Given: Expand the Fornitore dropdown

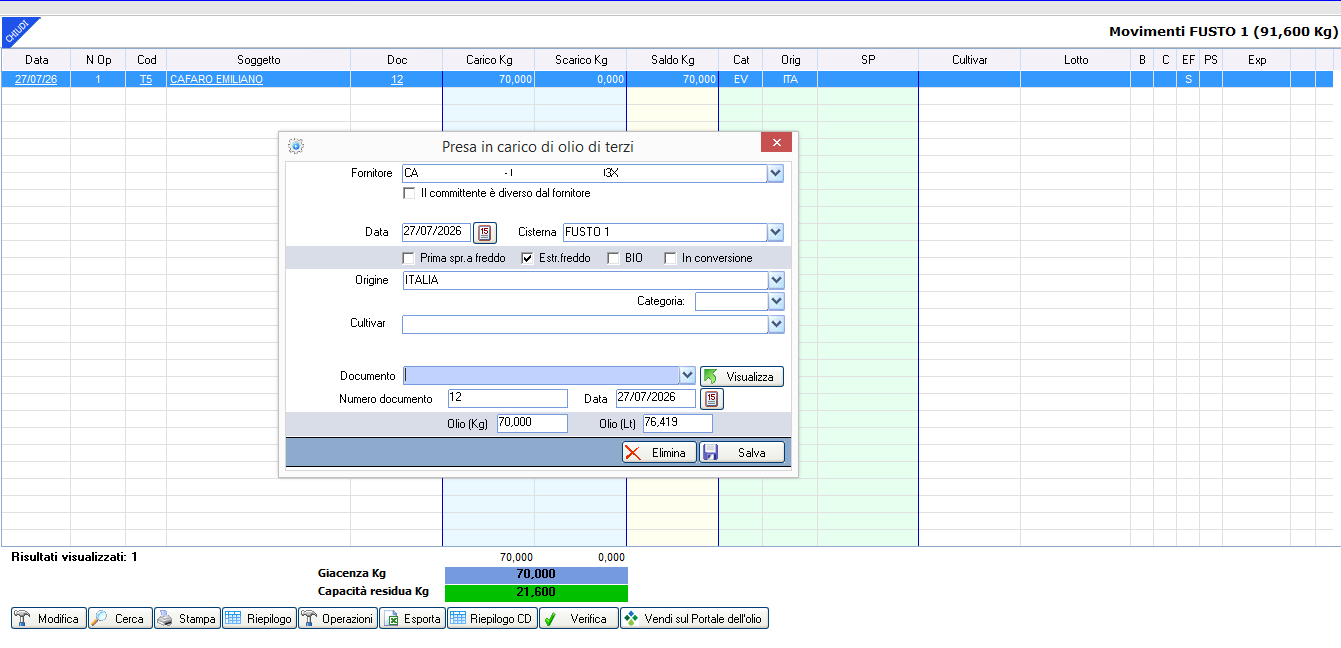Looking at the screenshot, I should 776,174.
